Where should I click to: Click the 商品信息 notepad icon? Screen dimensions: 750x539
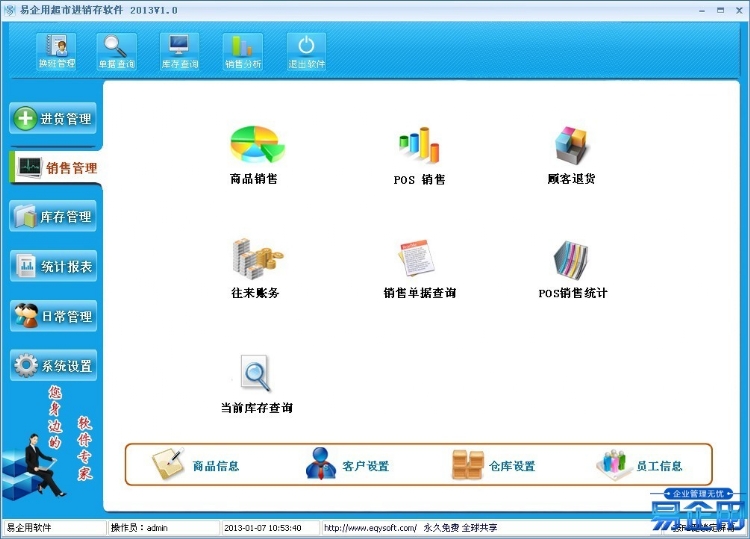click(168, 464)
